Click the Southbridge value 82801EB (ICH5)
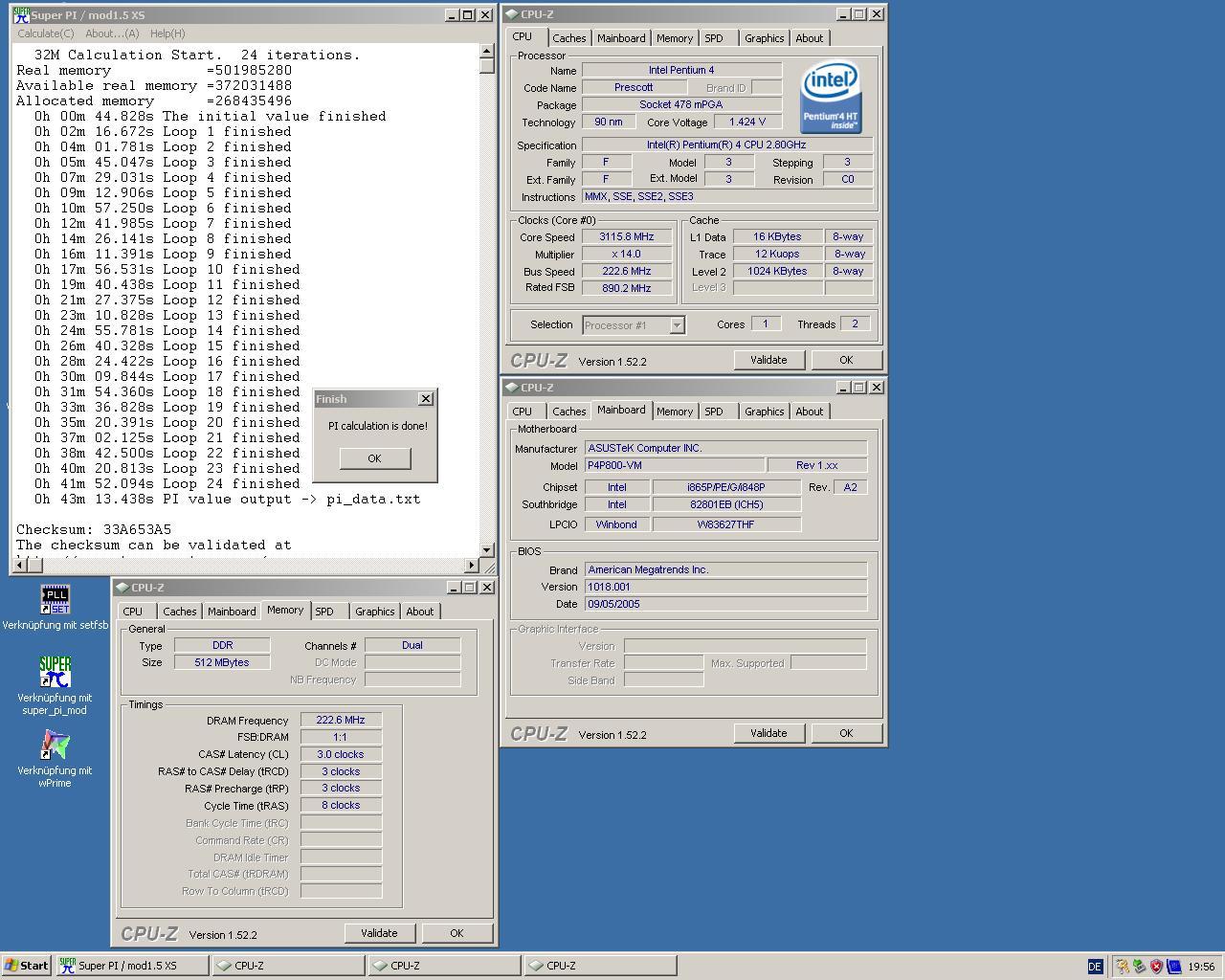1225x980 pixels. [x=726, y=504]
